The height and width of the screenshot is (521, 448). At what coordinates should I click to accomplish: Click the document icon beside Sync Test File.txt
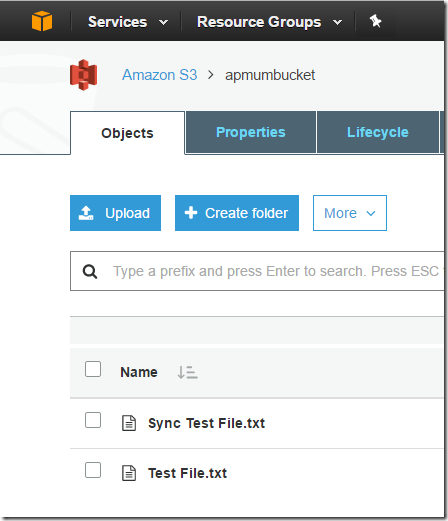click(x=129, y=423)
